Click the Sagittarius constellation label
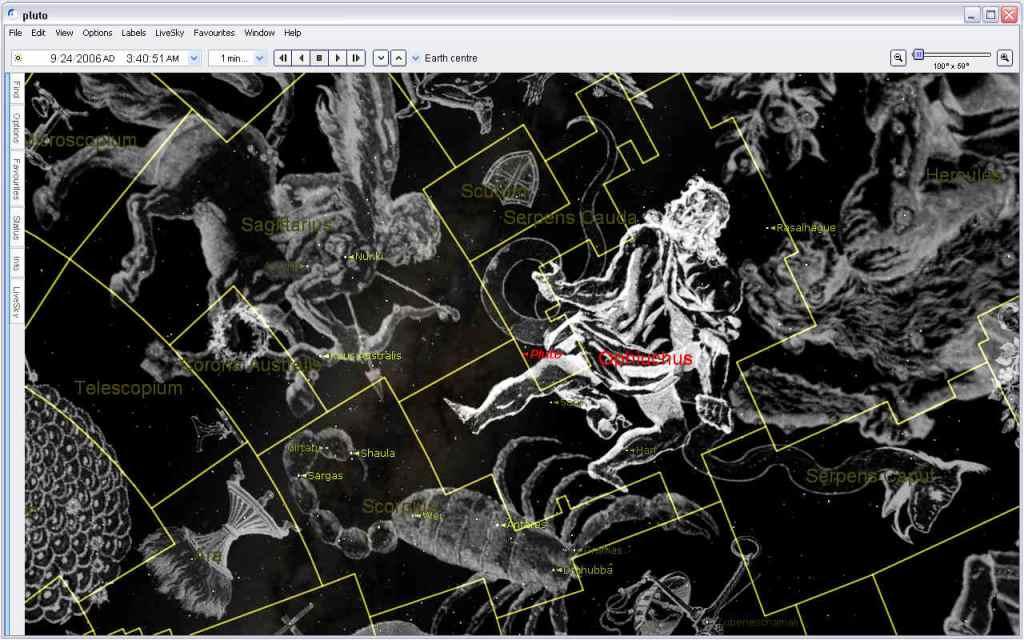Viewport: 1024px width, 640px height. [x=286, y=225]
